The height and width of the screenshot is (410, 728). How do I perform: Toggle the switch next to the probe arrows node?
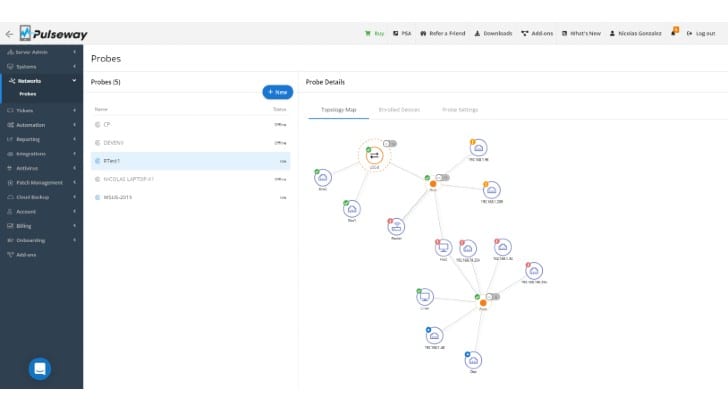390,144
